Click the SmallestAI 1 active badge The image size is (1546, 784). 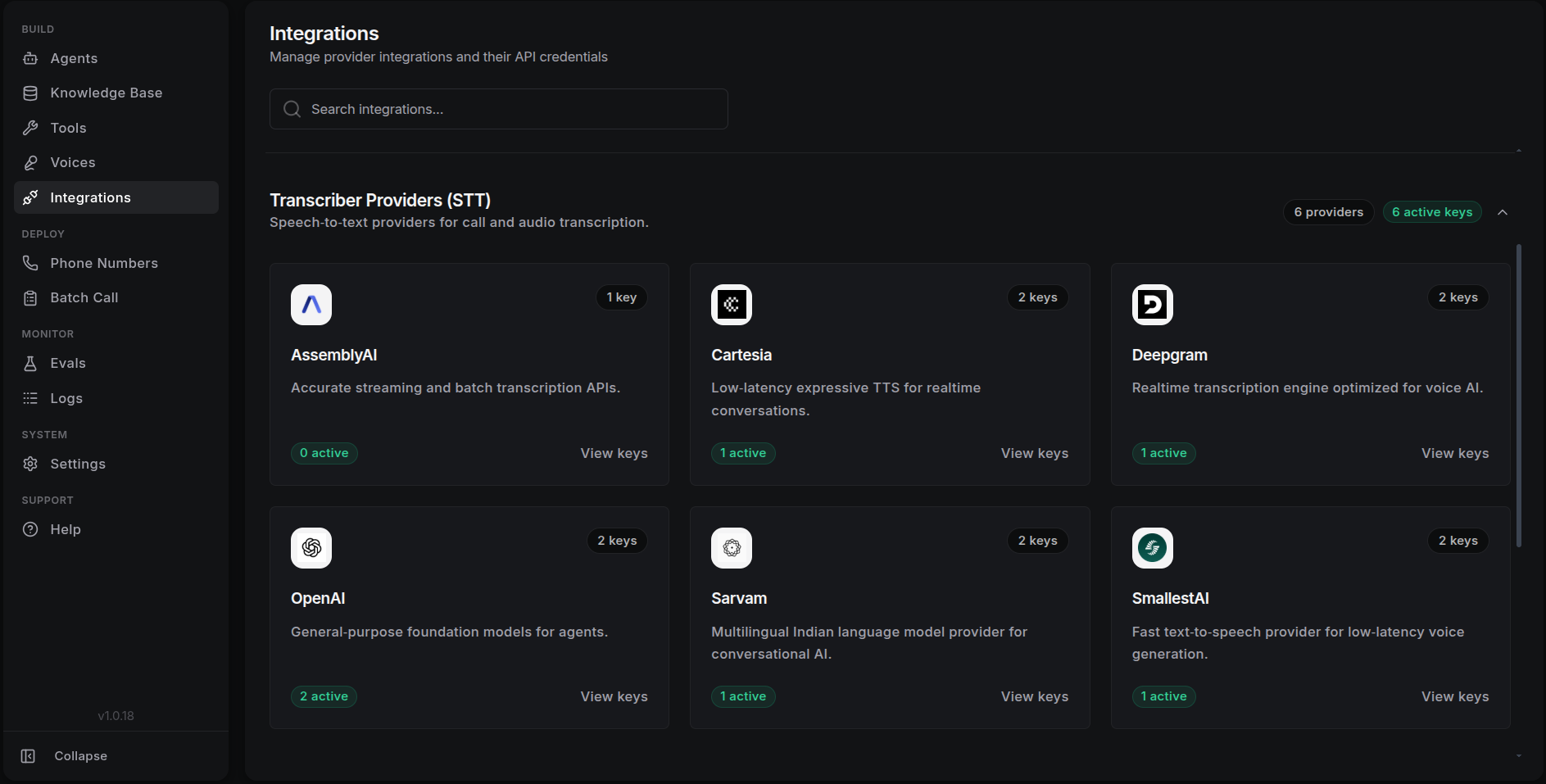1164,696
